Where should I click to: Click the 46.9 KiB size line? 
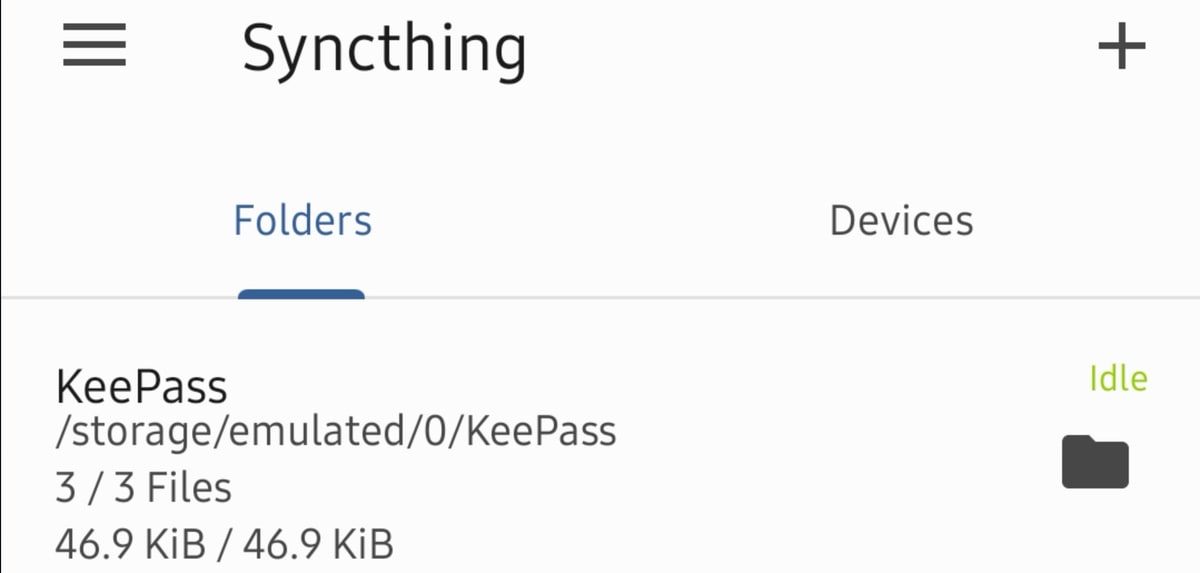pyautogui.click(x=224, y=545)
